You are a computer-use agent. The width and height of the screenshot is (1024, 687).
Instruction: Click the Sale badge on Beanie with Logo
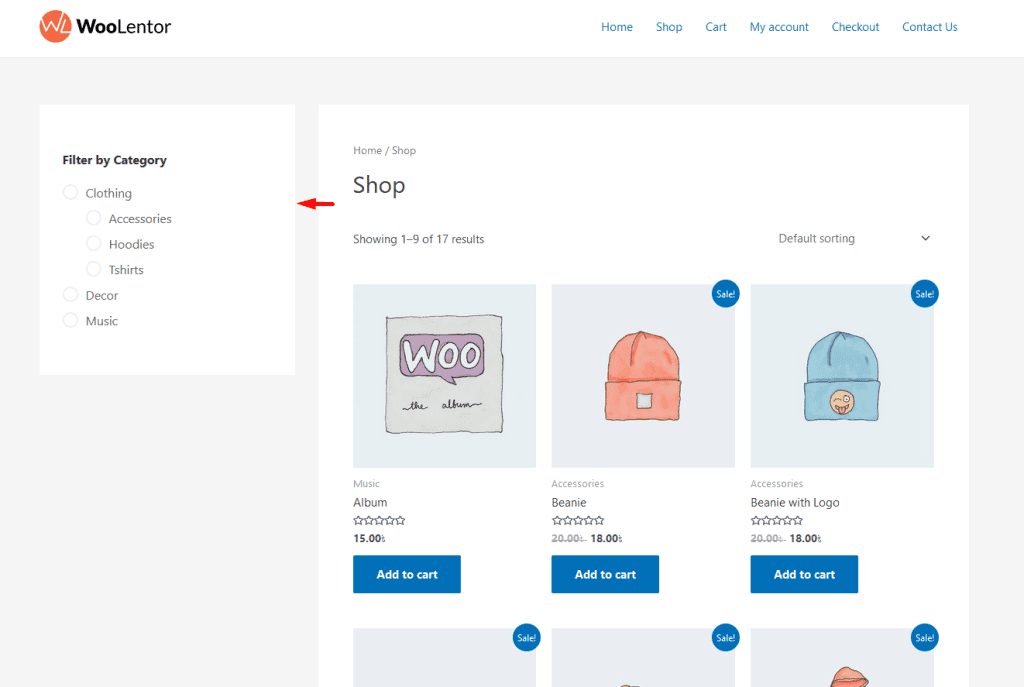pos(924,294)
